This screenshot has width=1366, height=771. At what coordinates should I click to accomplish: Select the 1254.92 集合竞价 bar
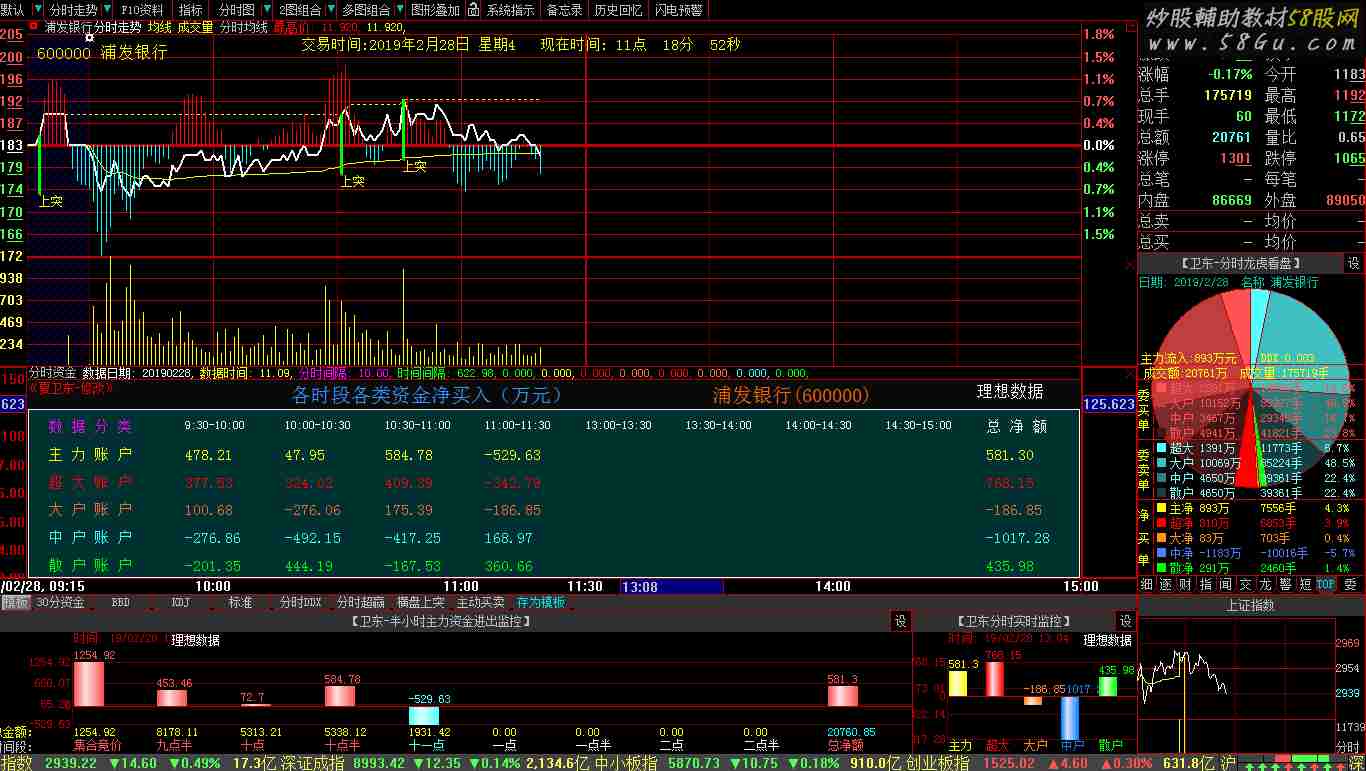click(89, 684)
